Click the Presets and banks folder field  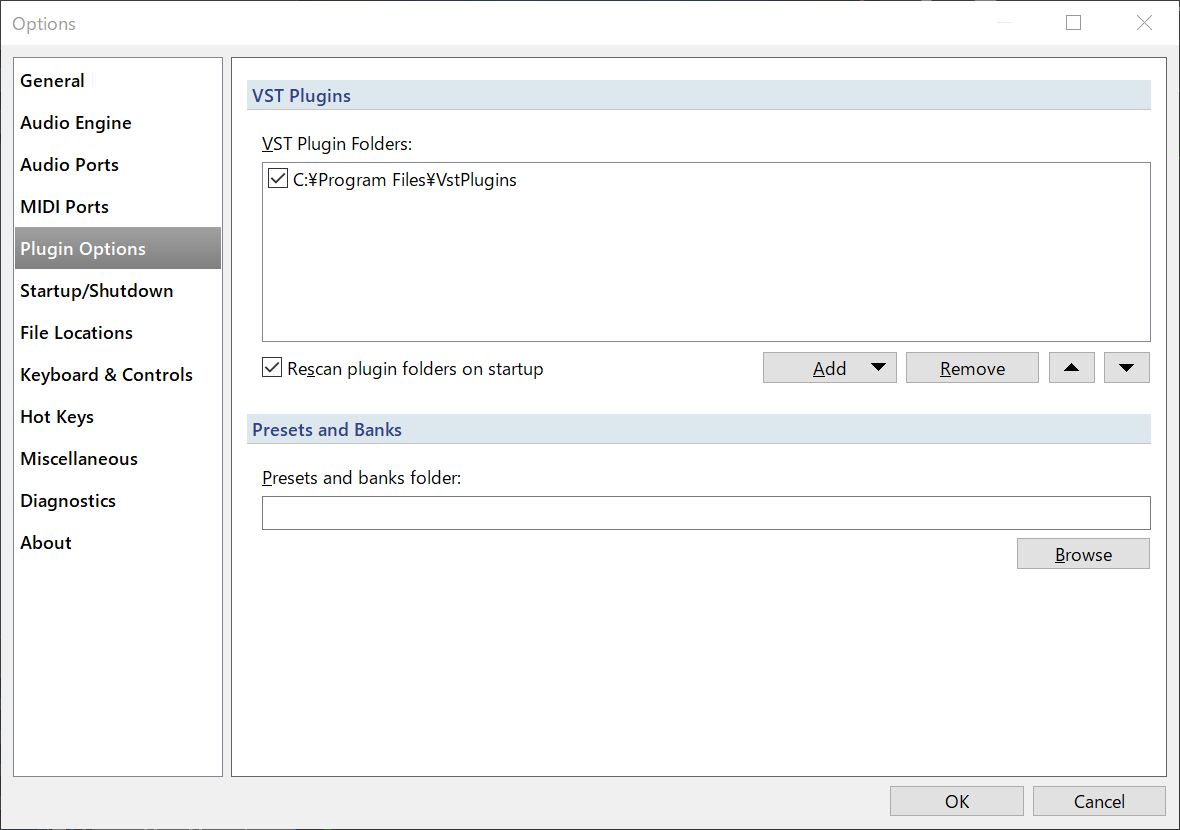(x=705, y=513)
